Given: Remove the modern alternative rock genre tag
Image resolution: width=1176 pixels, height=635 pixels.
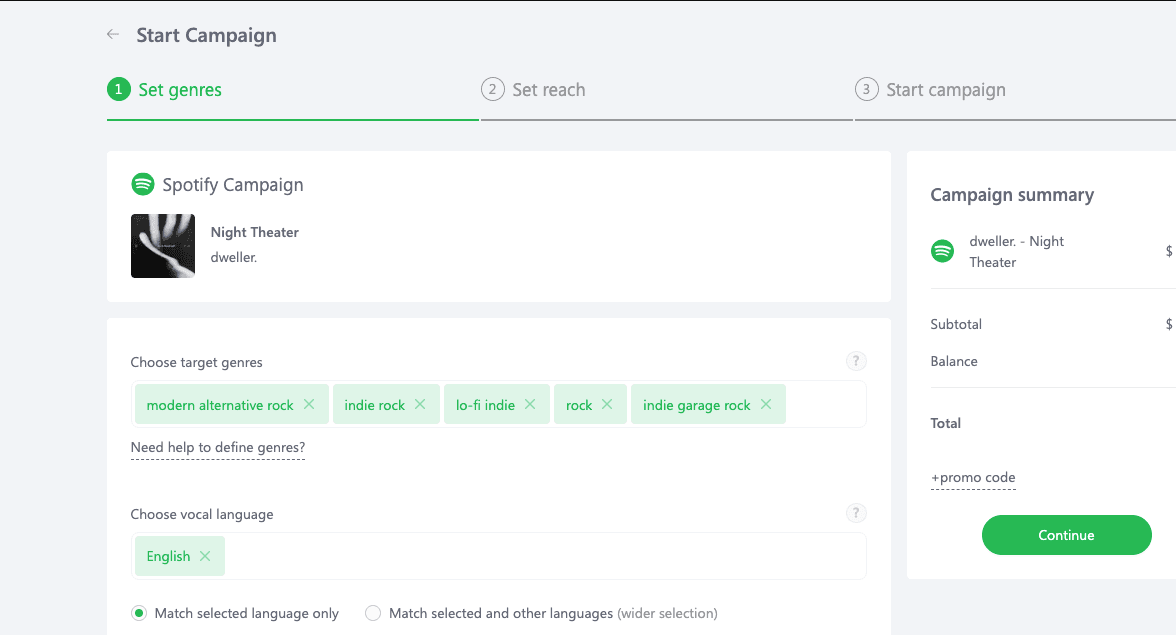Looking at the screenshot, I should pos(309,404).
